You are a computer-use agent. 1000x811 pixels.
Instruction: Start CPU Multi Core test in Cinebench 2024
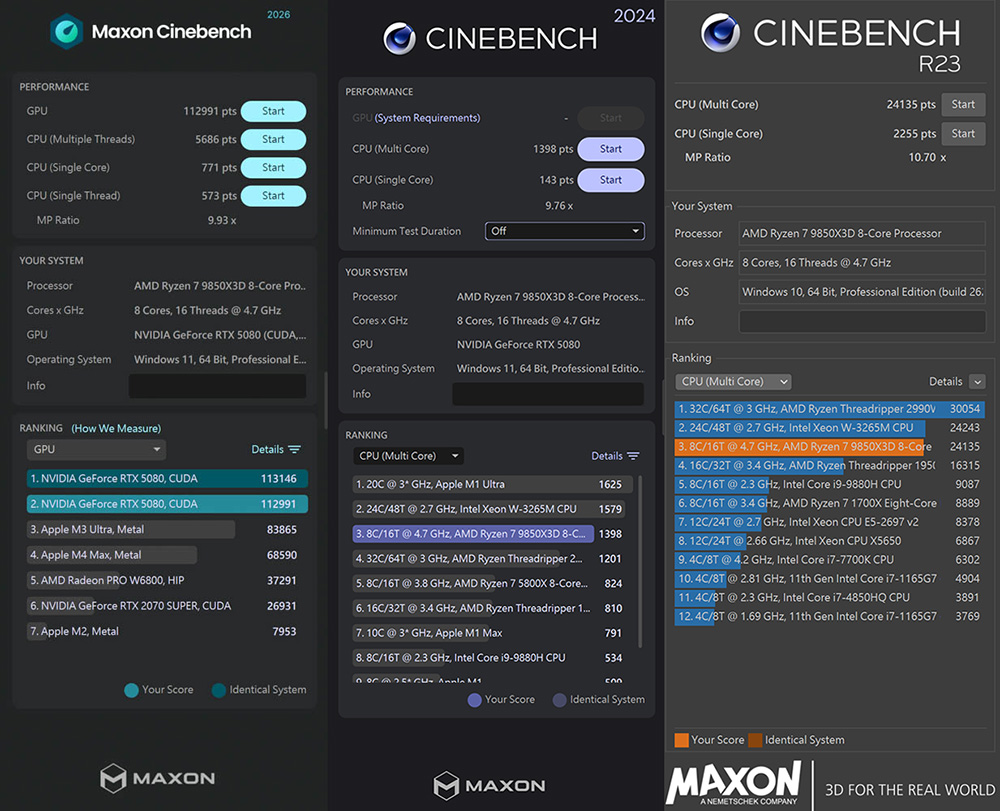(611, 149)
